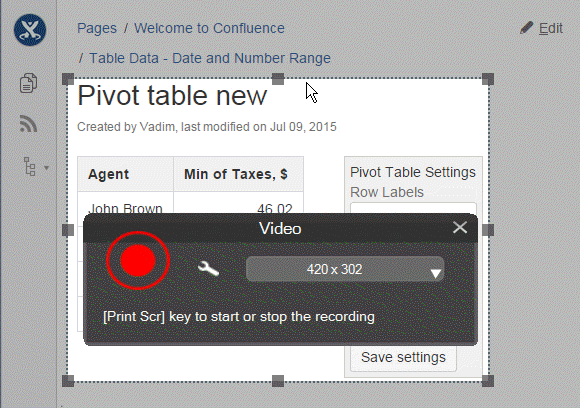Open the RSS feed blog icon
Image resolution: width=580 pixels, height=408 pixels.
28,124
